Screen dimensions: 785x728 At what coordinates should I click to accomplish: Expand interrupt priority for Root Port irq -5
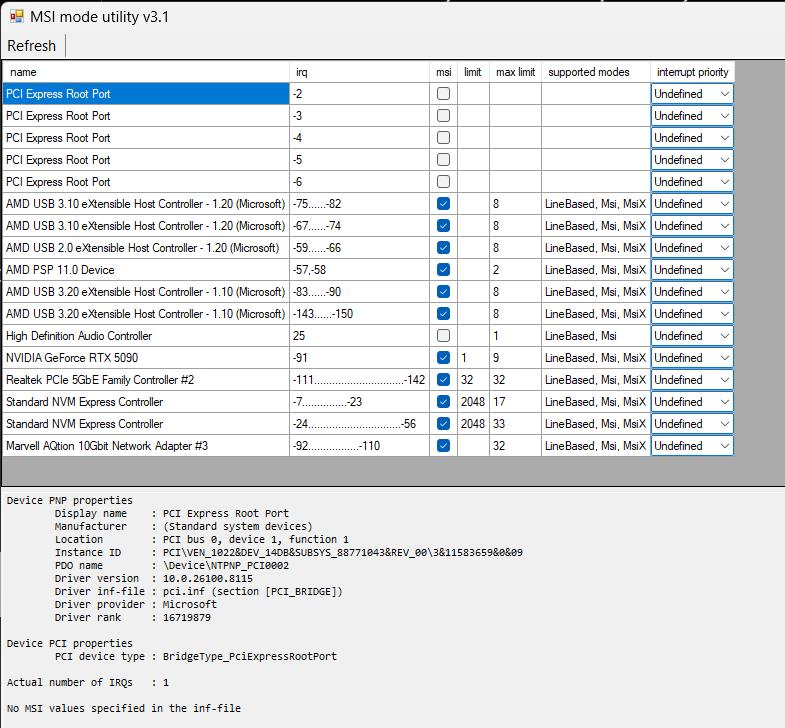pyautogui.click(x=692, y=160)
